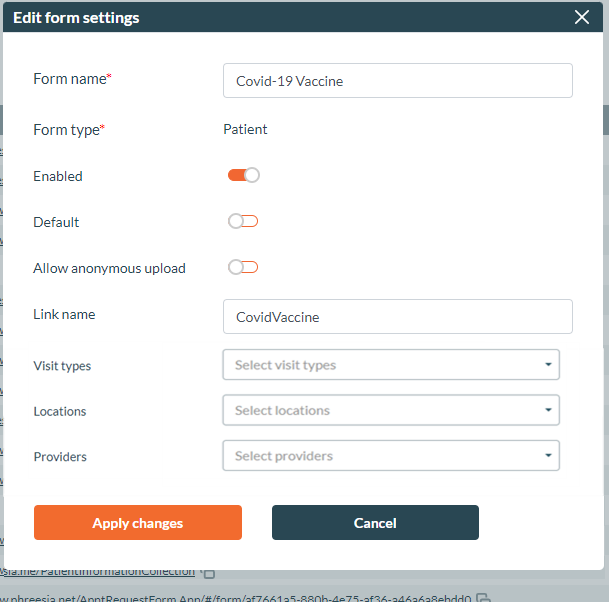Turn off the Enabled toggle
Image resolution: width=609 pixels, height=602 pixels.
tap(244, 175)
